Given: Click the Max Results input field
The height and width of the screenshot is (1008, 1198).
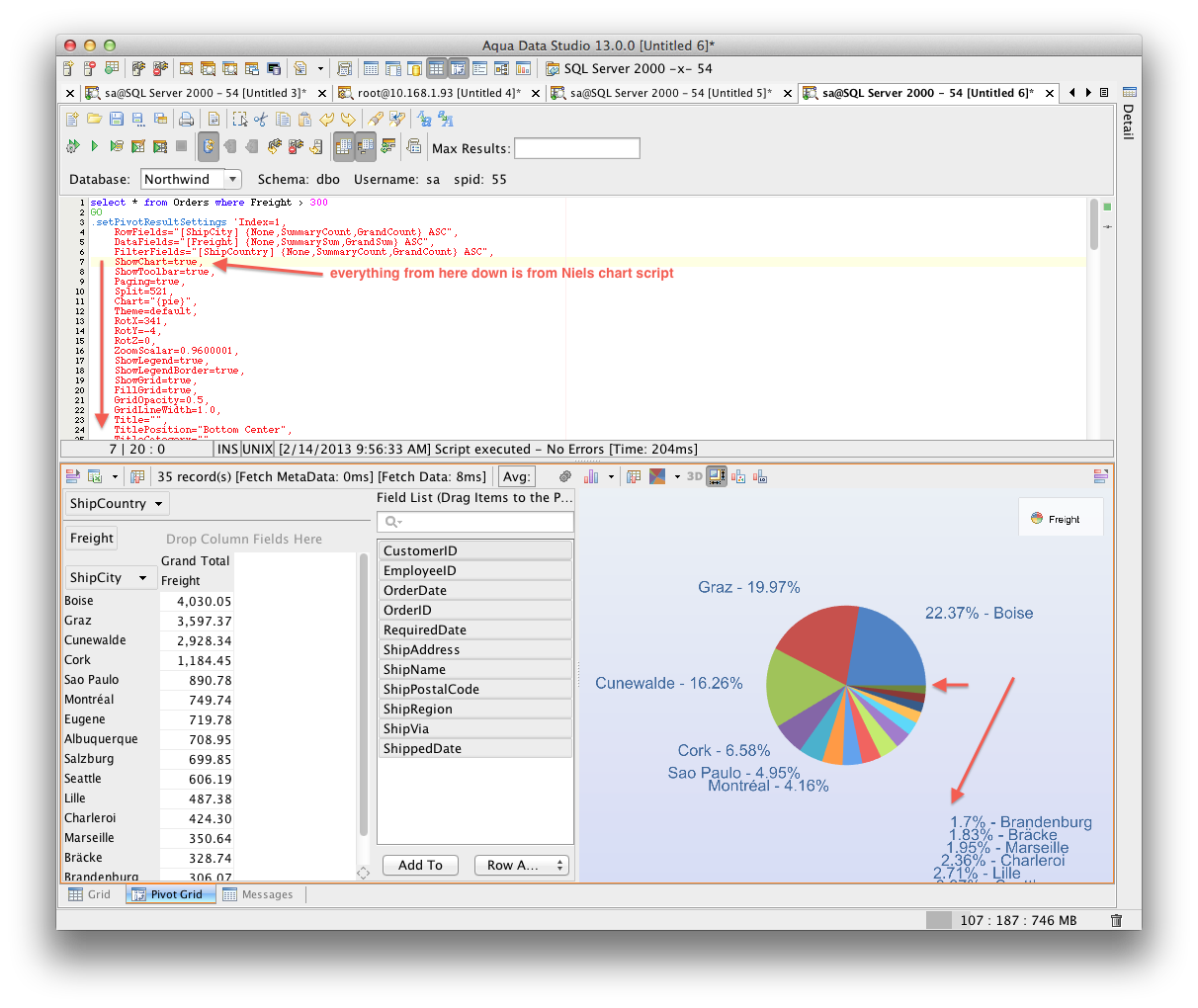Looking at the screenshot, I should (577, 148).
